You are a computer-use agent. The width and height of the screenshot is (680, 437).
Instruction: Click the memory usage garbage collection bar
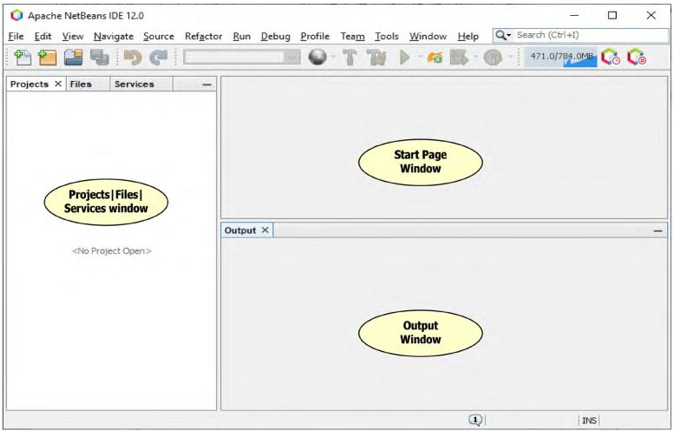[x=561, y=57]
